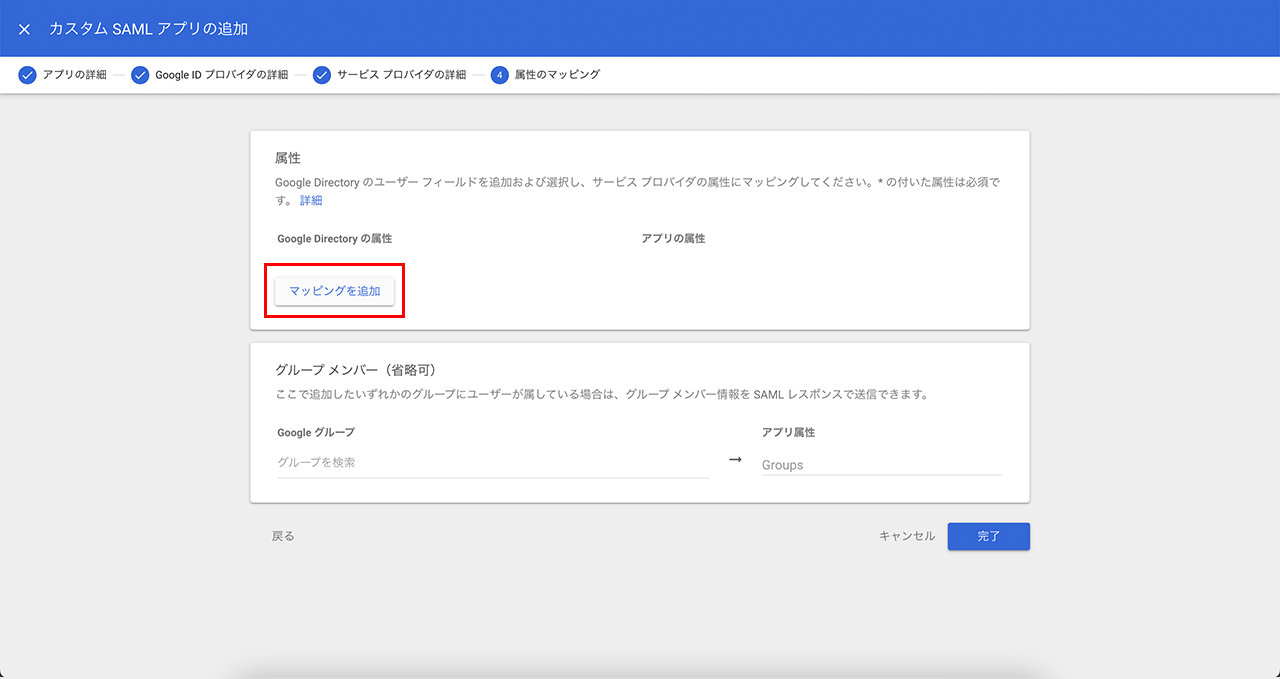Viewport: 1280px width, 679px height.
Task: Open the Google ID プロバイダの詳細 step label
Action: pos(221,75)
